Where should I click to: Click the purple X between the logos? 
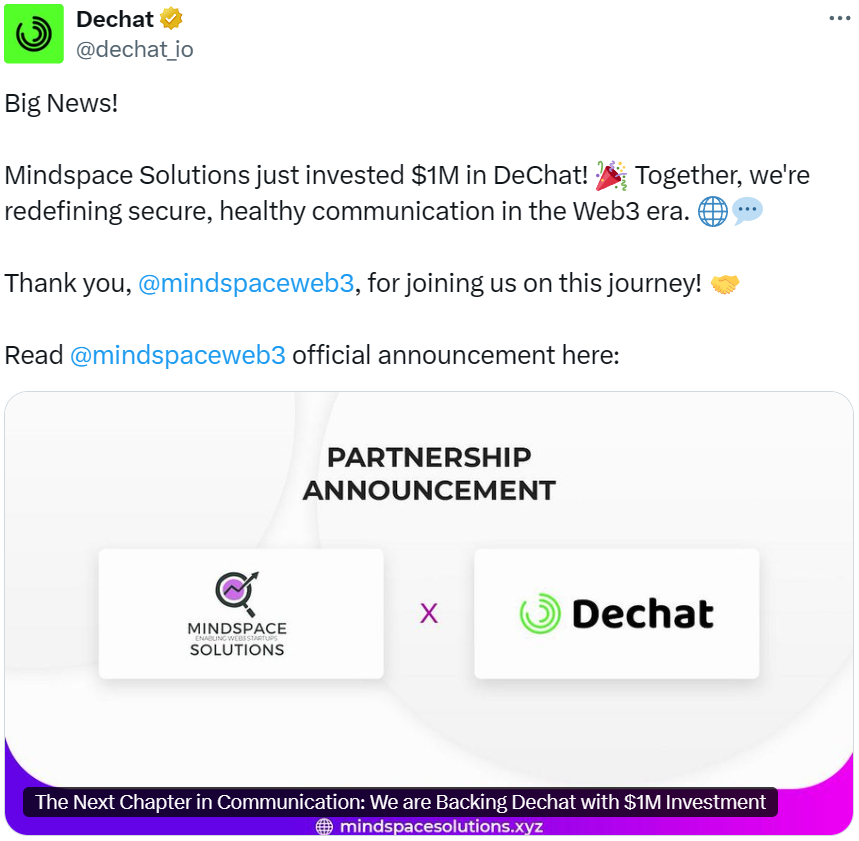[429, 613]
